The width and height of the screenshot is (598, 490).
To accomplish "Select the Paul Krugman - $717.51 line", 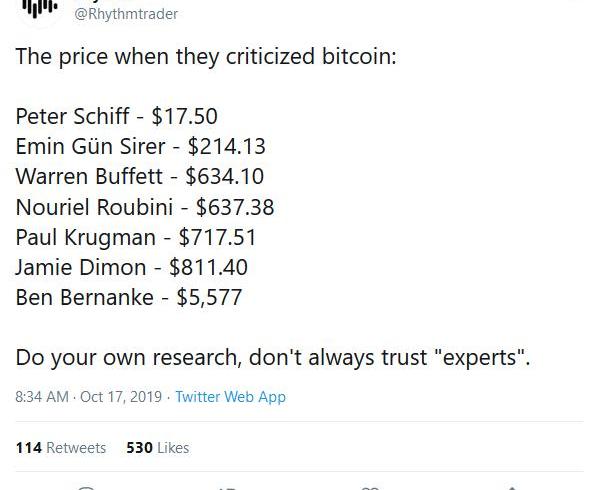I will click(x=136, y=237).
